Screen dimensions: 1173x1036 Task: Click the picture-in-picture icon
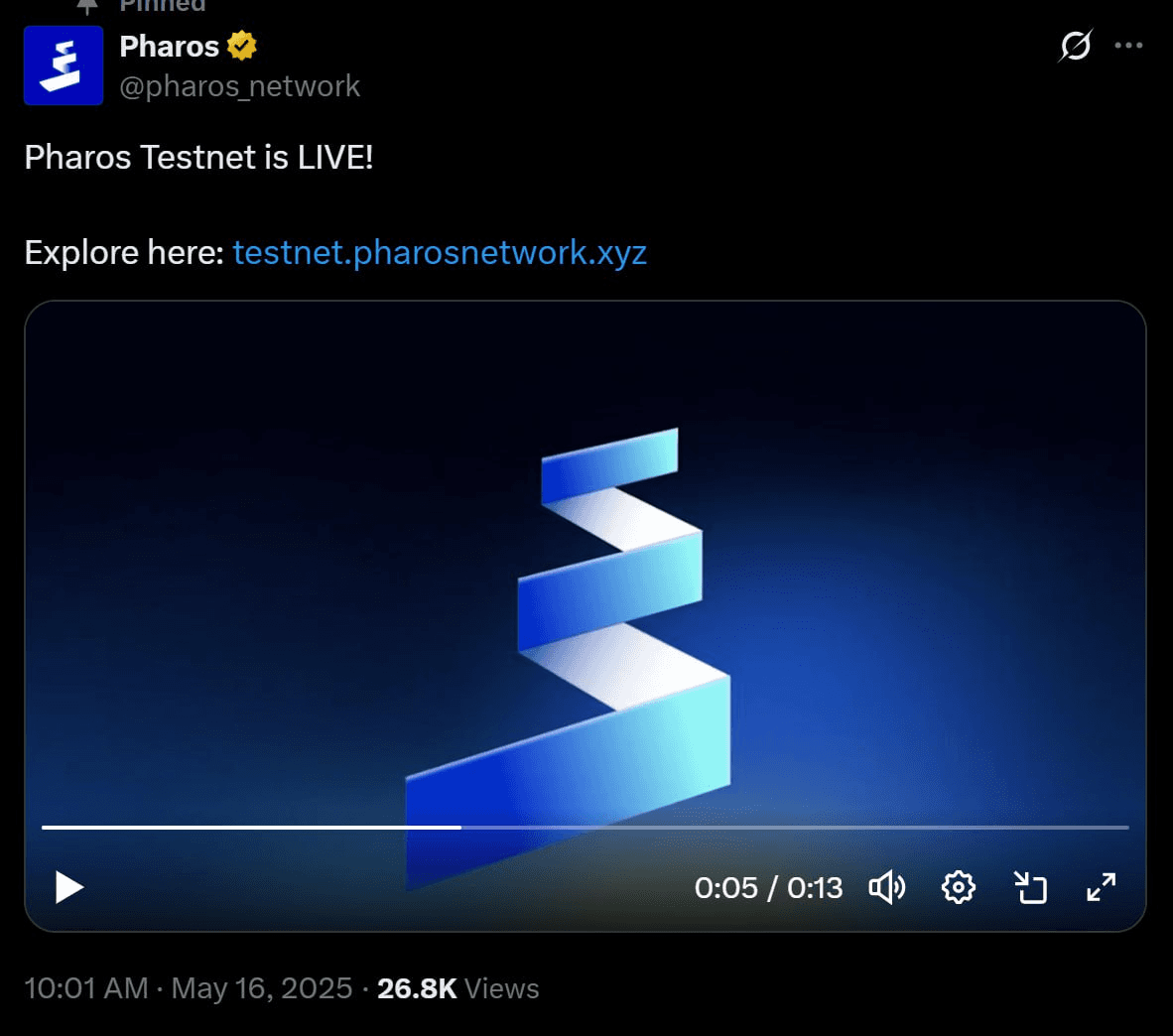1030,888
